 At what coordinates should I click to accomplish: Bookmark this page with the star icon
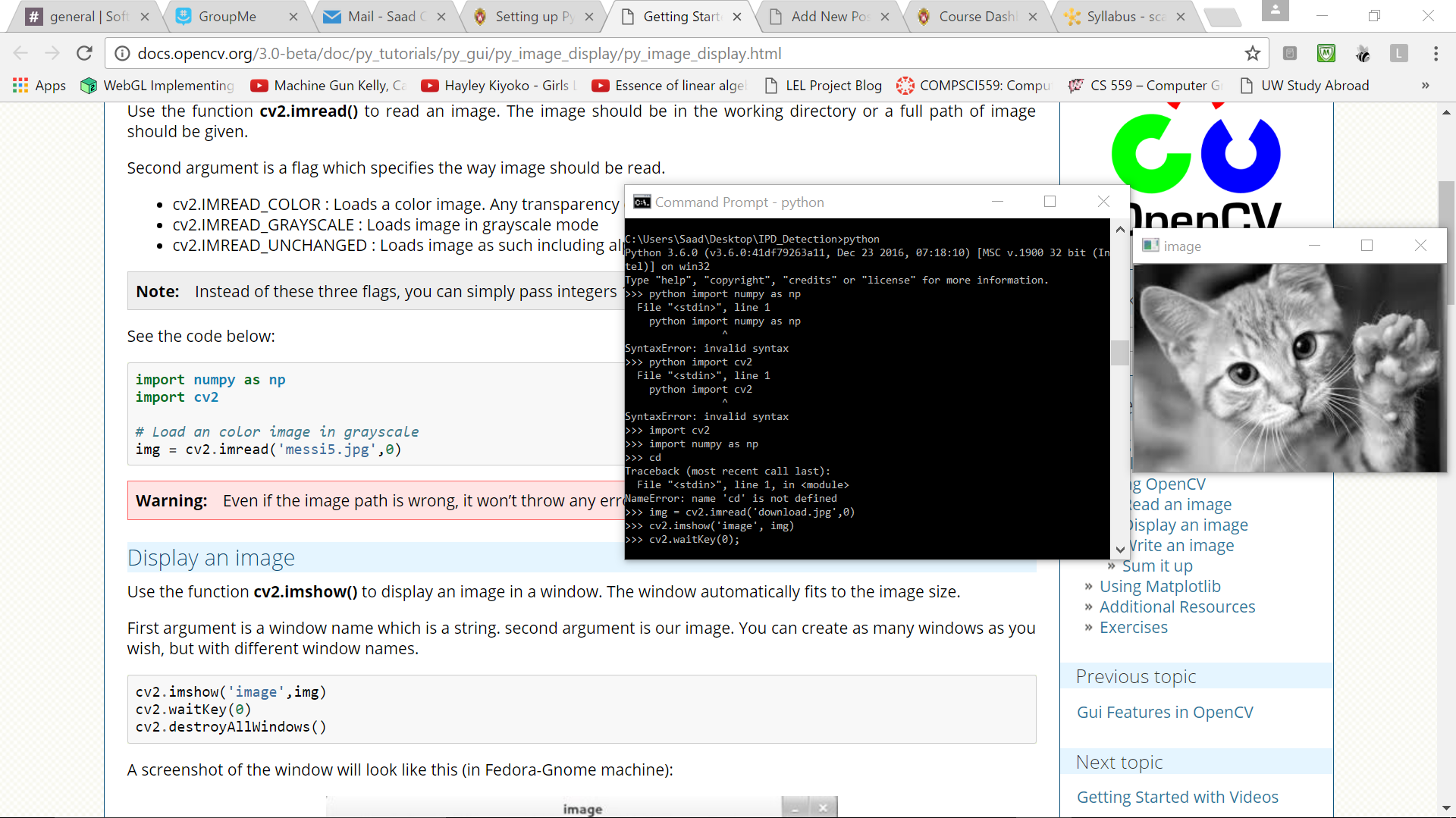pos(1252,53)
